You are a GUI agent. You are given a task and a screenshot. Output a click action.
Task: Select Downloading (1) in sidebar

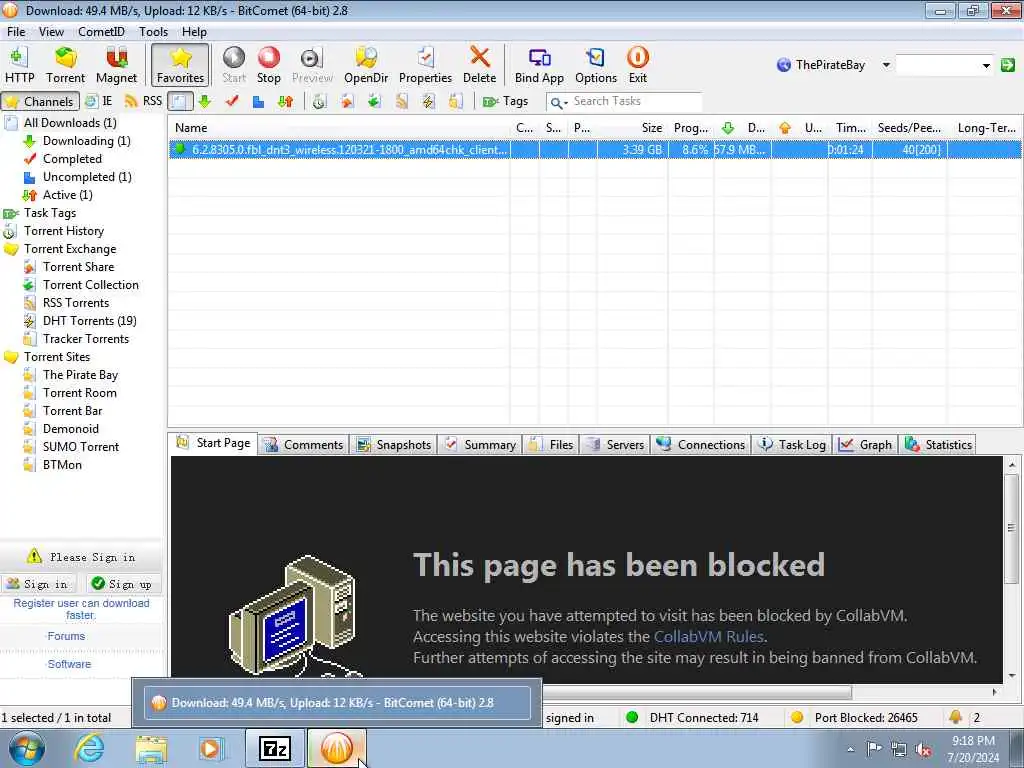86,140
